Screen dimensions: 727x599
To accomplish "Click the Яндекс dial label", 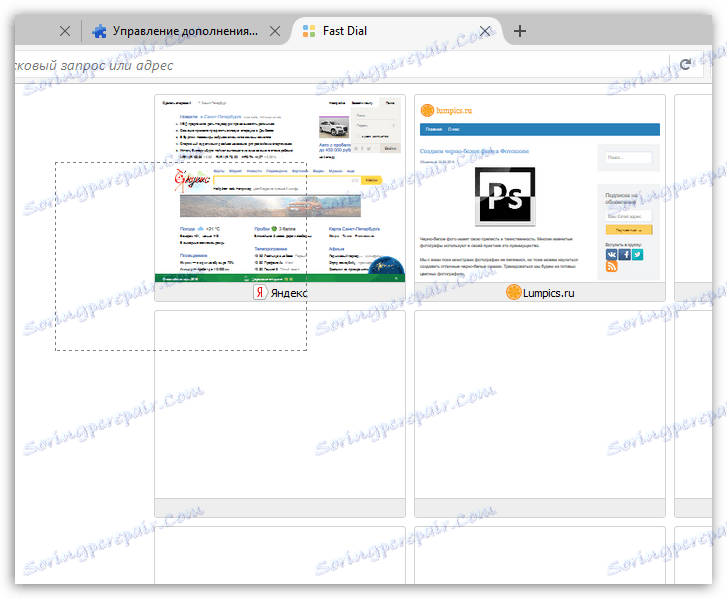I will coord(289,293).
